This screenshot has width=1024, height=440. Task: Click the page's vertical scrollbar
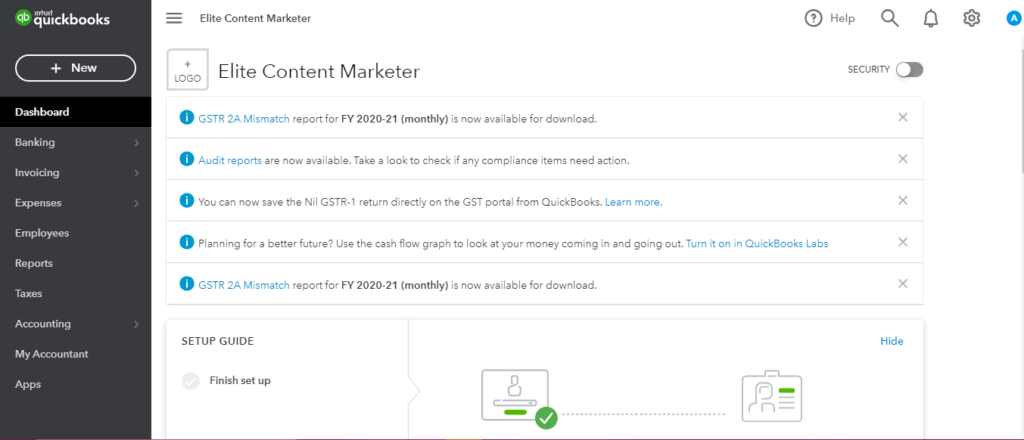[1019, 100]
